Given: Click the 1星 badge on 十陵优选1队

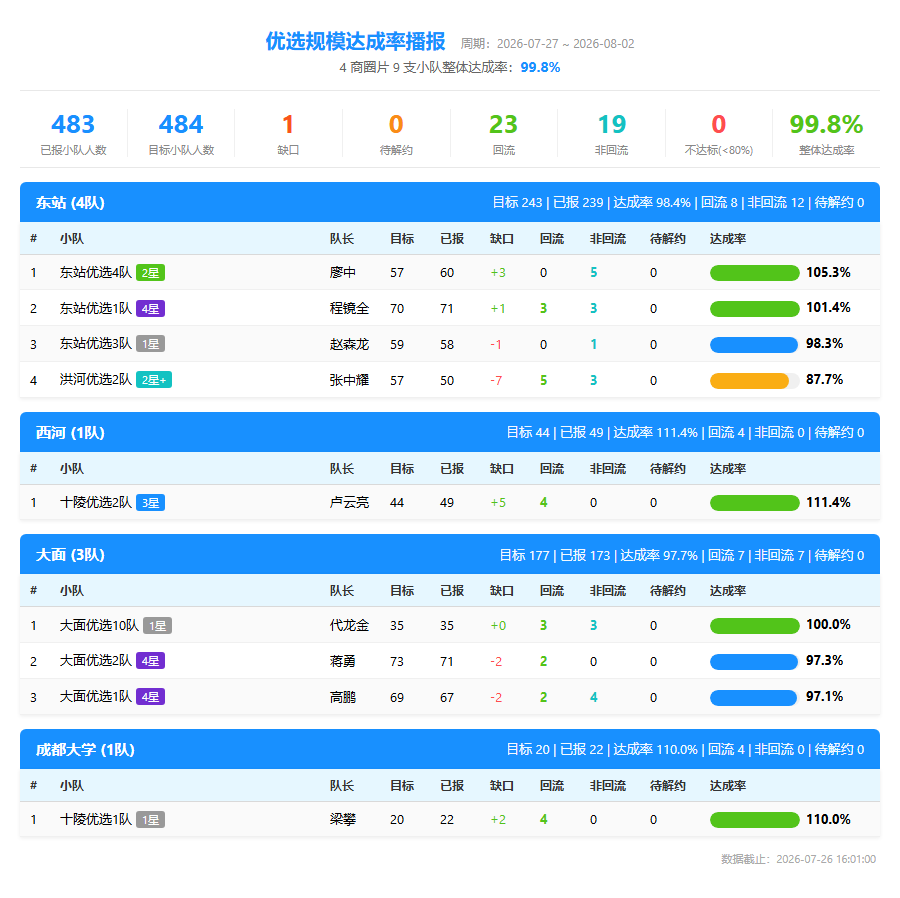Looking at the screenshot, I should (x=150, y=820).
